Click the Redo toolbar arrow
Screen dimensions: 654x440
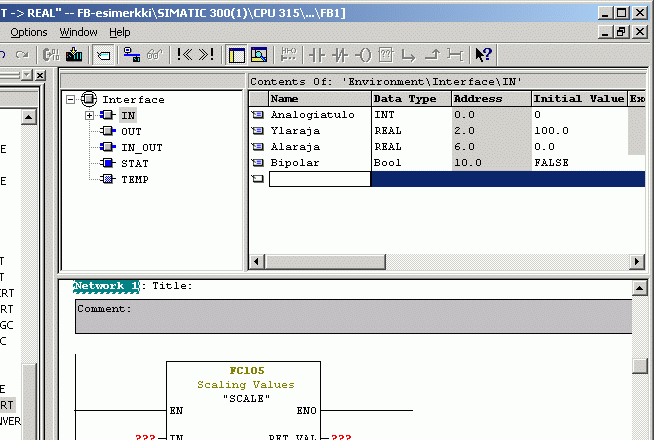coord(22,55)
